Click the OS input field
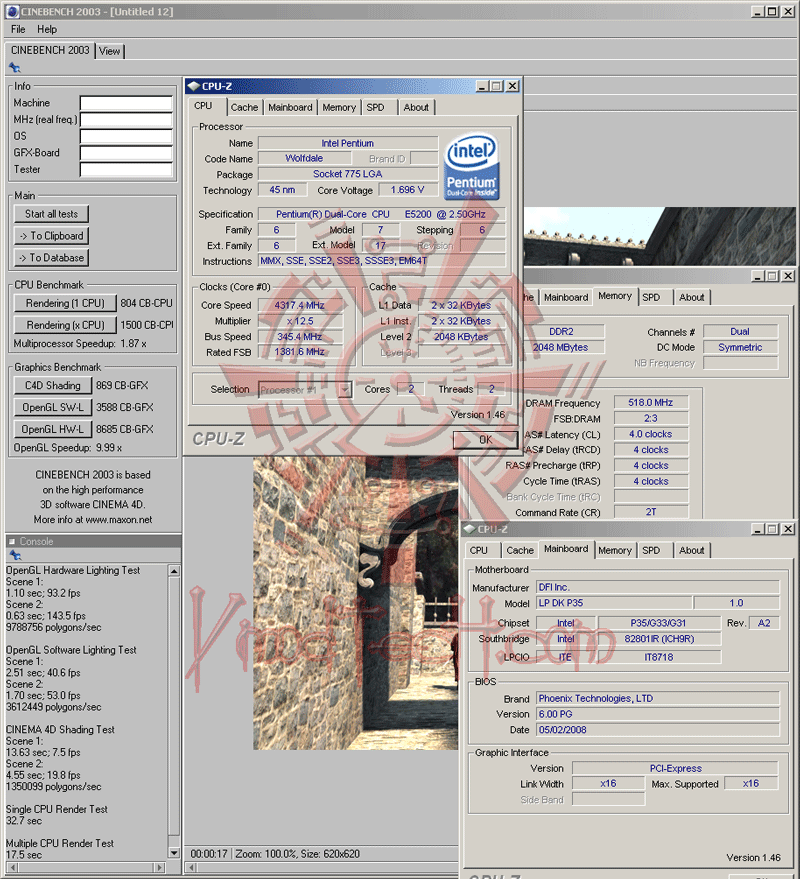This screenshot has width=800, height=879. click(126, 136)
